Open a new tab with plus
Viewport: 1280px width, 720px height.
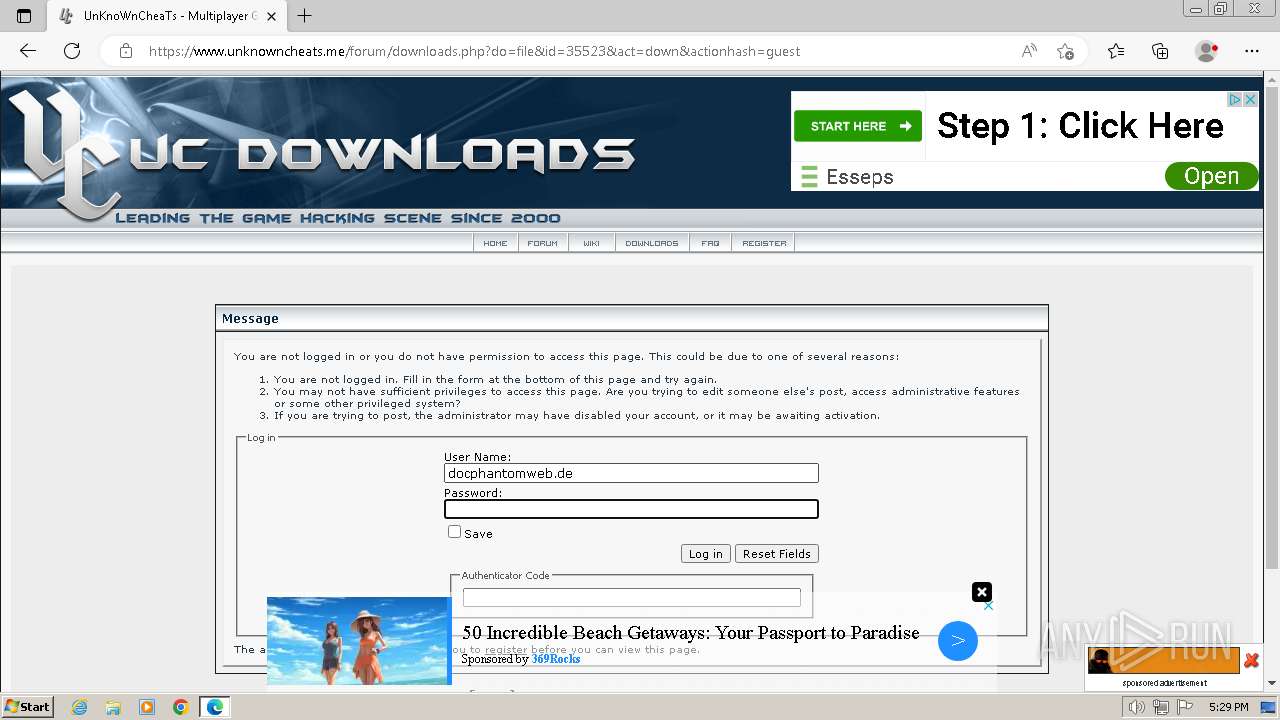305,16
